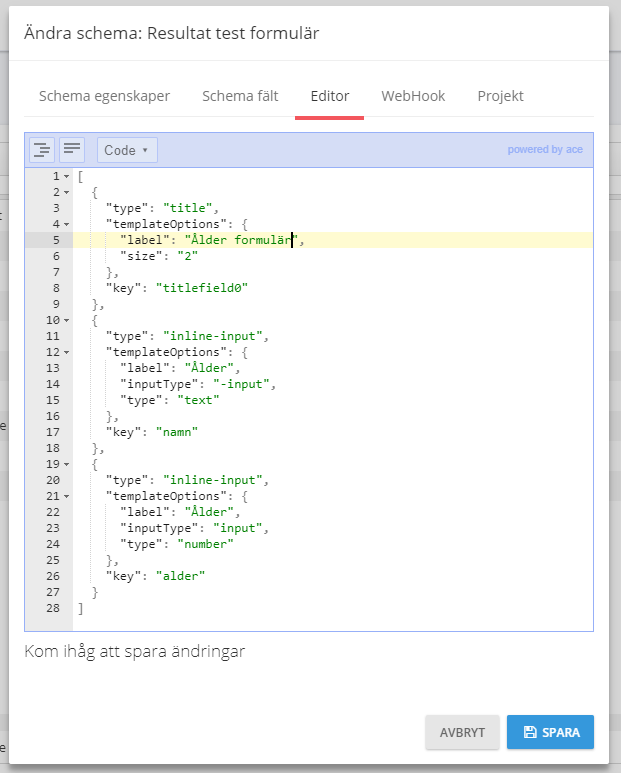Click the "Ålder" label on line 13
621x773 pixels.
pos(209,368)
